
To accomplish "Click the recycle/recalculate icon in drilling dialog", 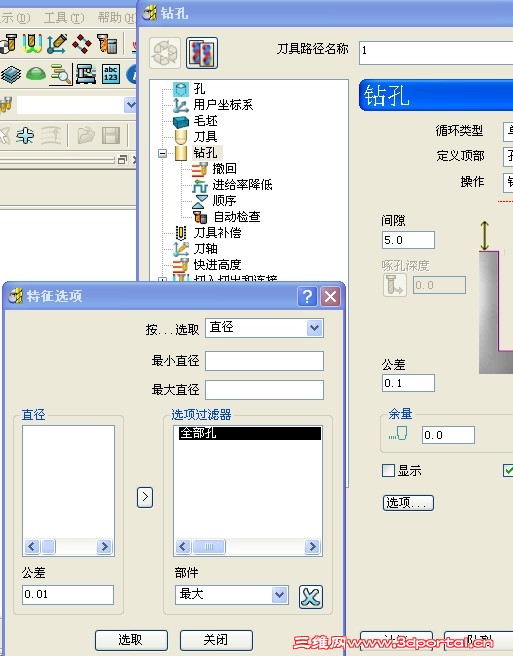I will point(165,53).
